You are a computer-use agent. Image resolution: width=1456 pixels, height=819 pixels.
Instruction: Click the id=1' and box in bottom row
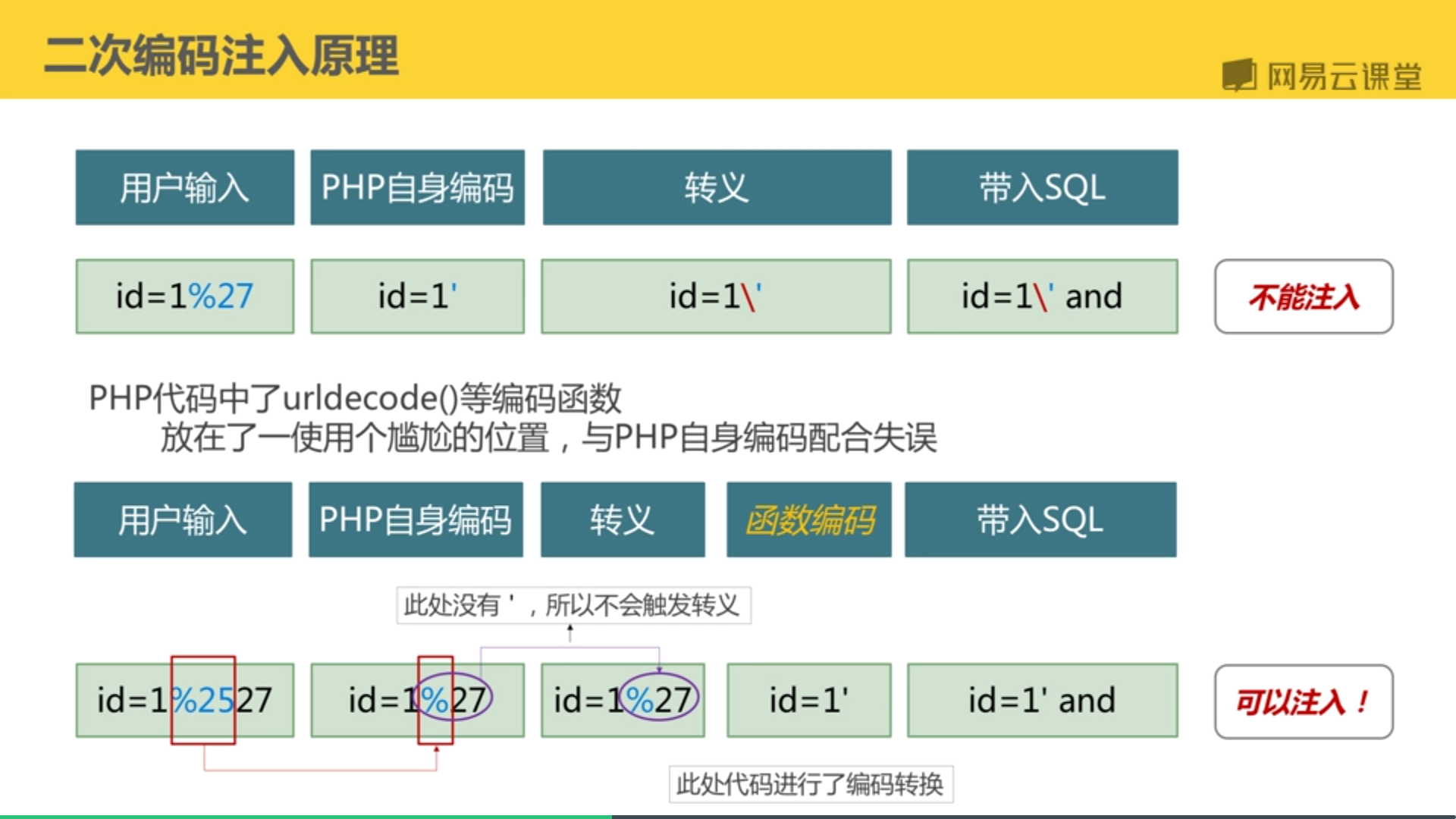point(1042,700)
